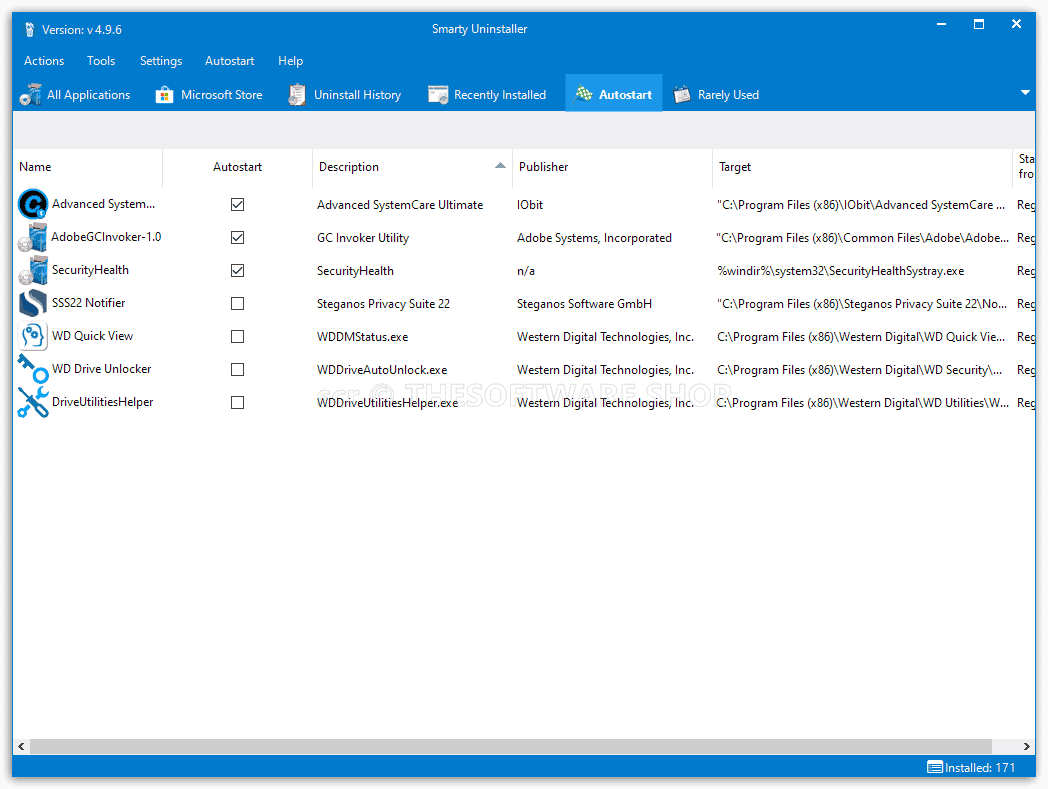Image resolution: width=1048 pixels, height=789 pixels.
Task: Select the Steganos Privacy Suite 22 description
Action: 383,304
